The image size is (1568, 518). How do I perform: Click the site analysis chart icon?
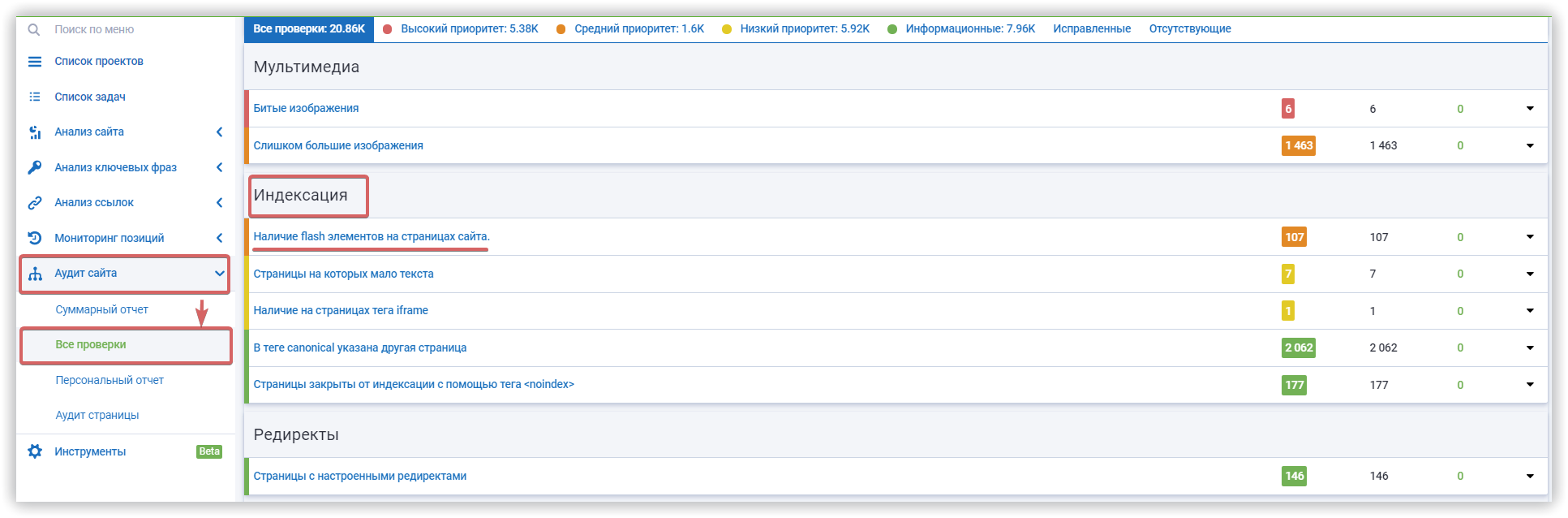pos(35,132)
